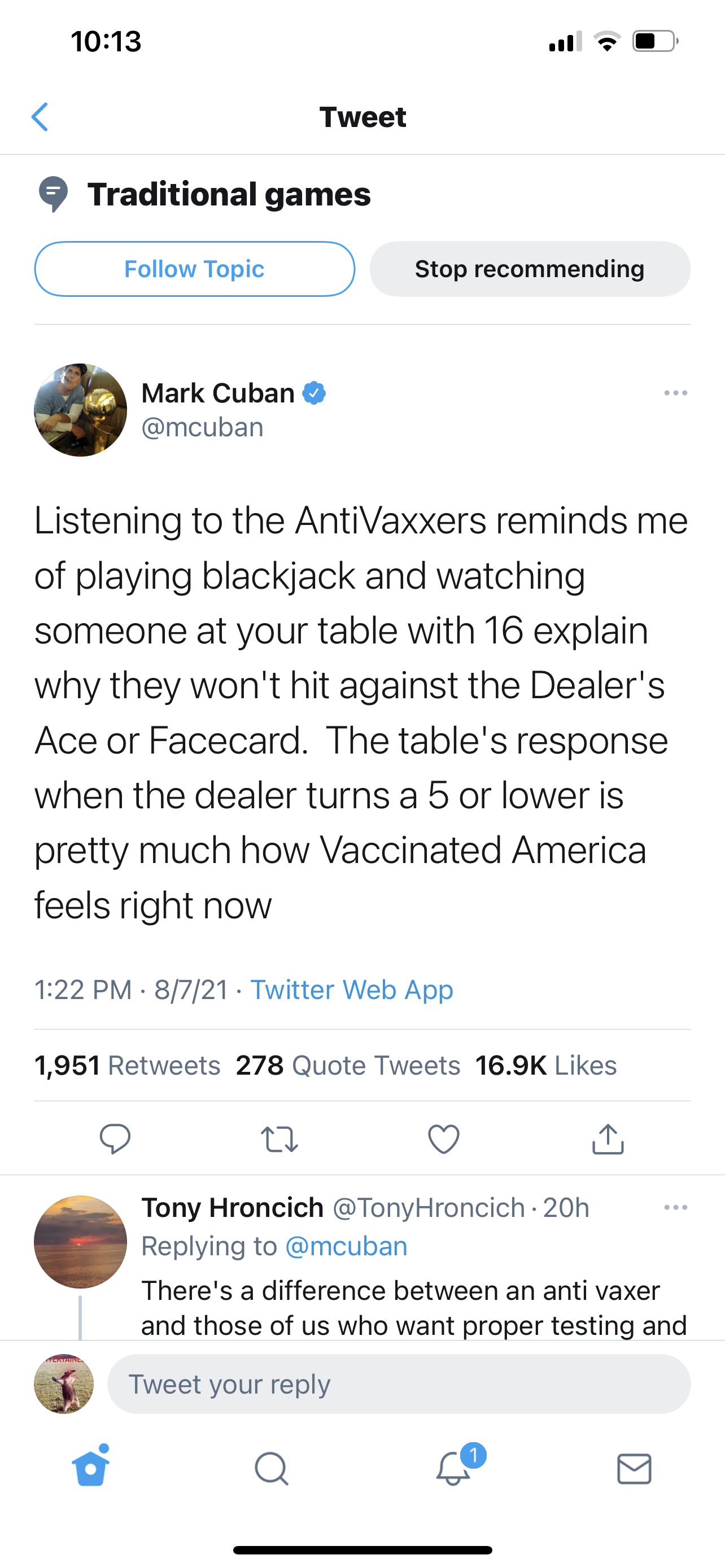Tap the Traditional games topic icon
Viewport: 725px width, 1568px height.
[54, 194]
